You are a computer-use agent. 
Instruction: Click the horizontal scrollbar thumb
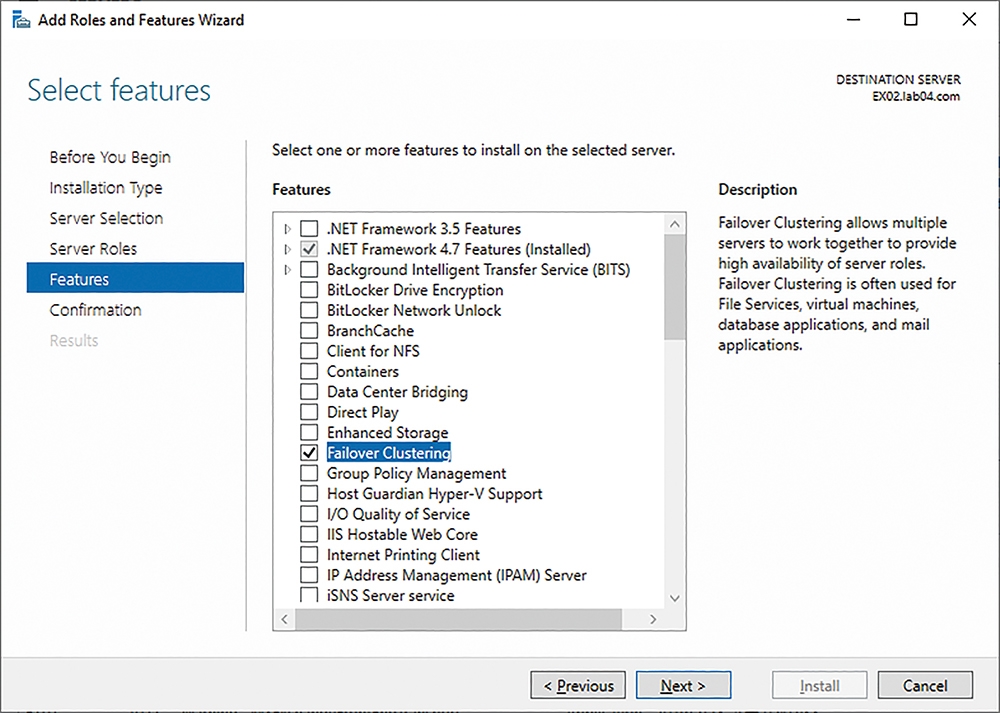pyautogui.click(x=458, y=619)
